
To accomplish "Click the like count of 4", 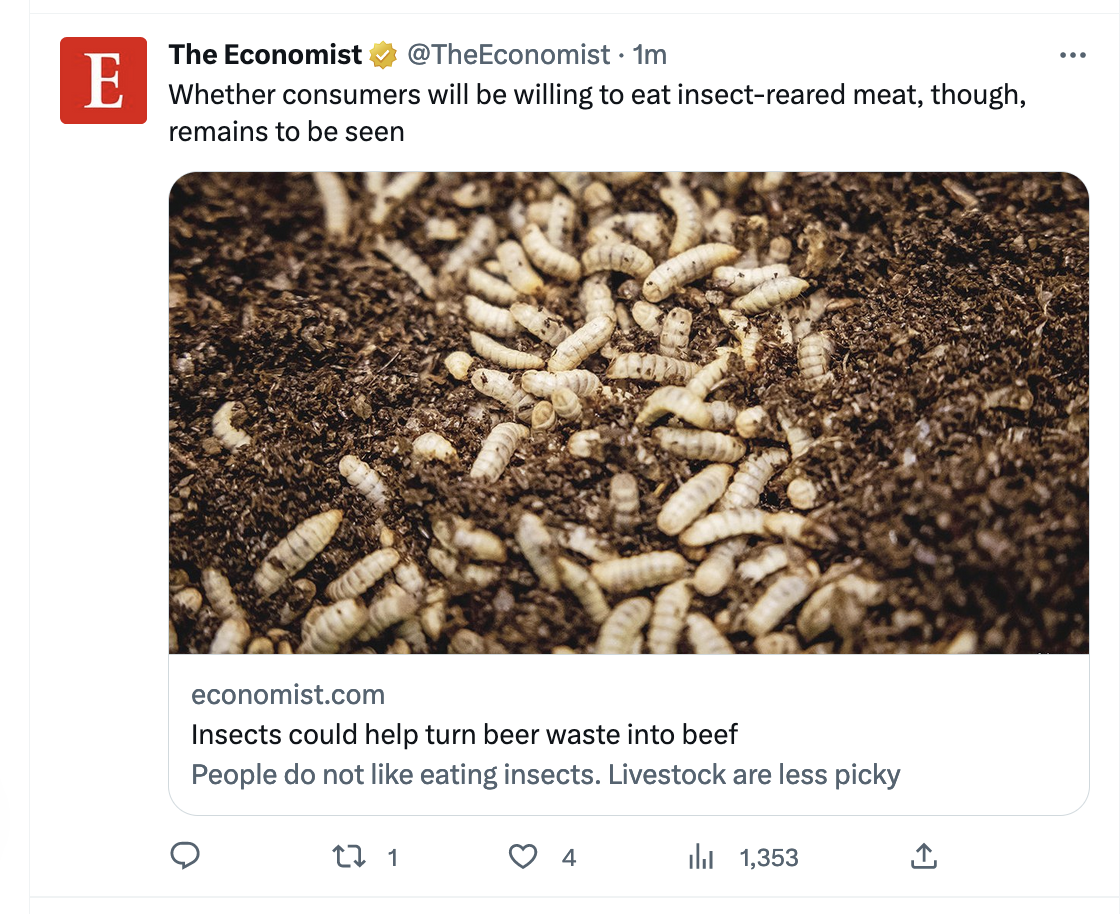I will (x=569, y=857).
